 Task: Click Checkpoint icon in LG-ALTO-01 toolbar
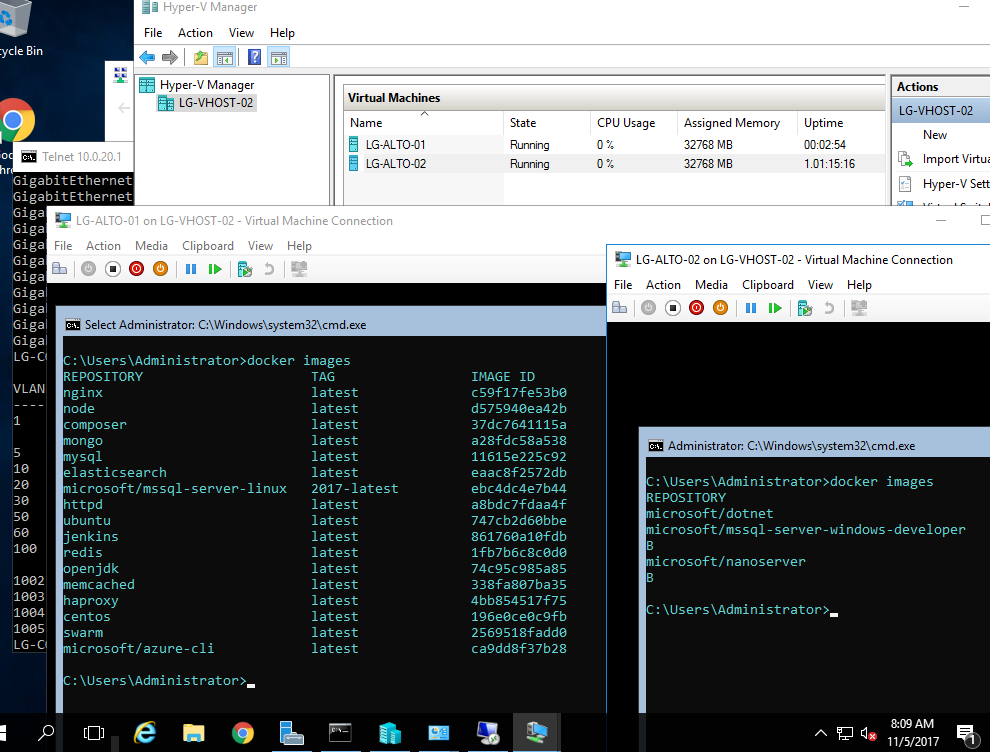tap(244, 269)
